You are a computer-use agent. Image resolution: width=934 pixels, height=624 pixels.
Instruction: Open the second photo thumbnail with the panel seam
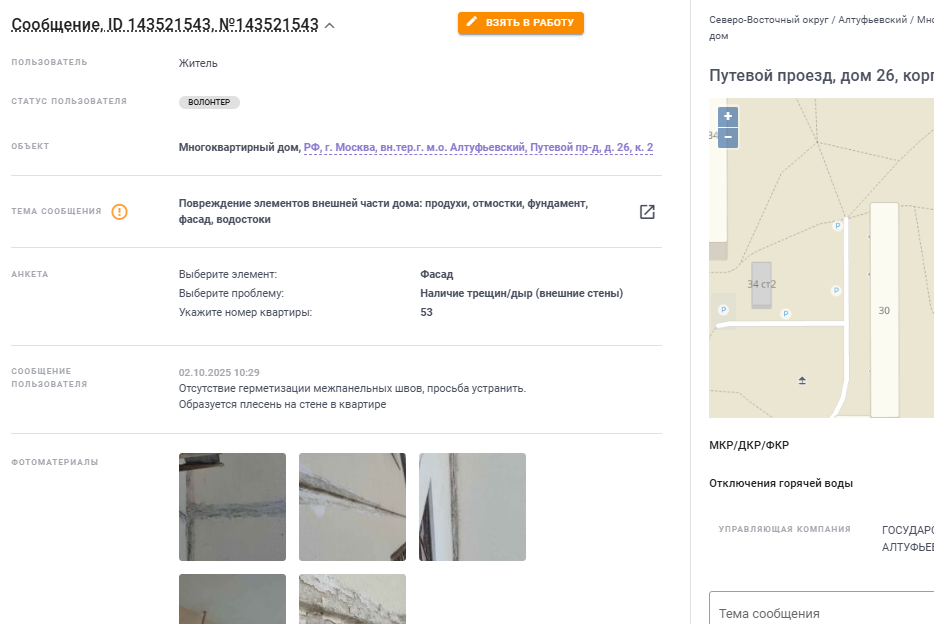(353, 507)
